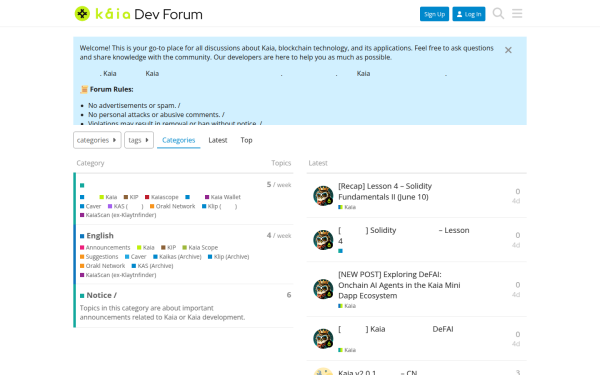
Task: Open the Latest column header link
Action: [318, 163]
